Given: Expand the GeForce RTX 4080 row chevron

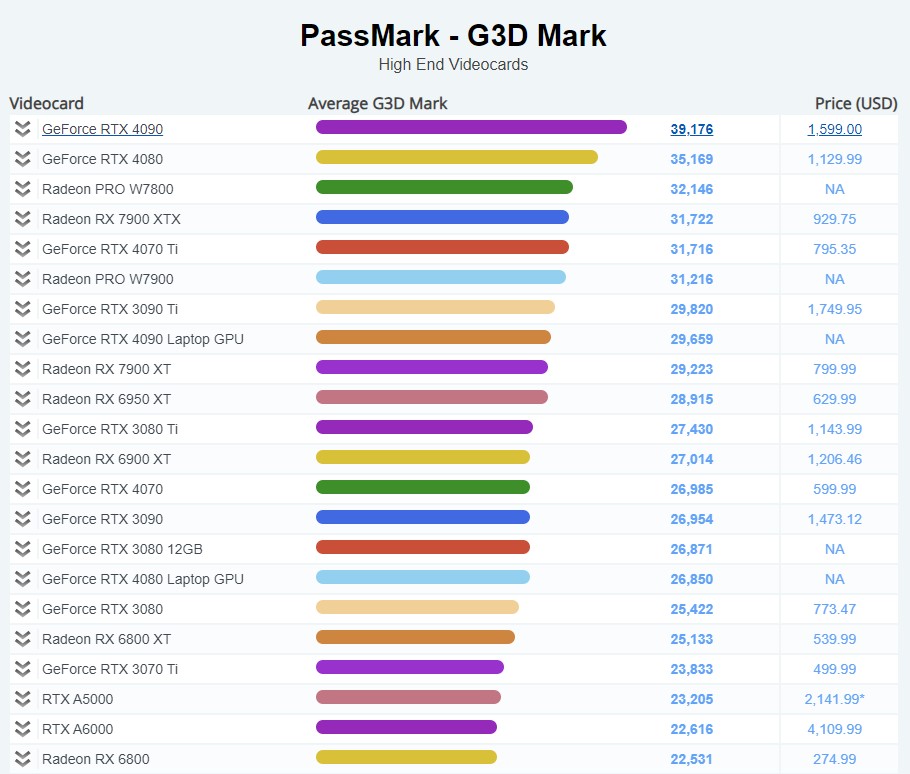Looking at the screenshot, I should coord(22,159).
